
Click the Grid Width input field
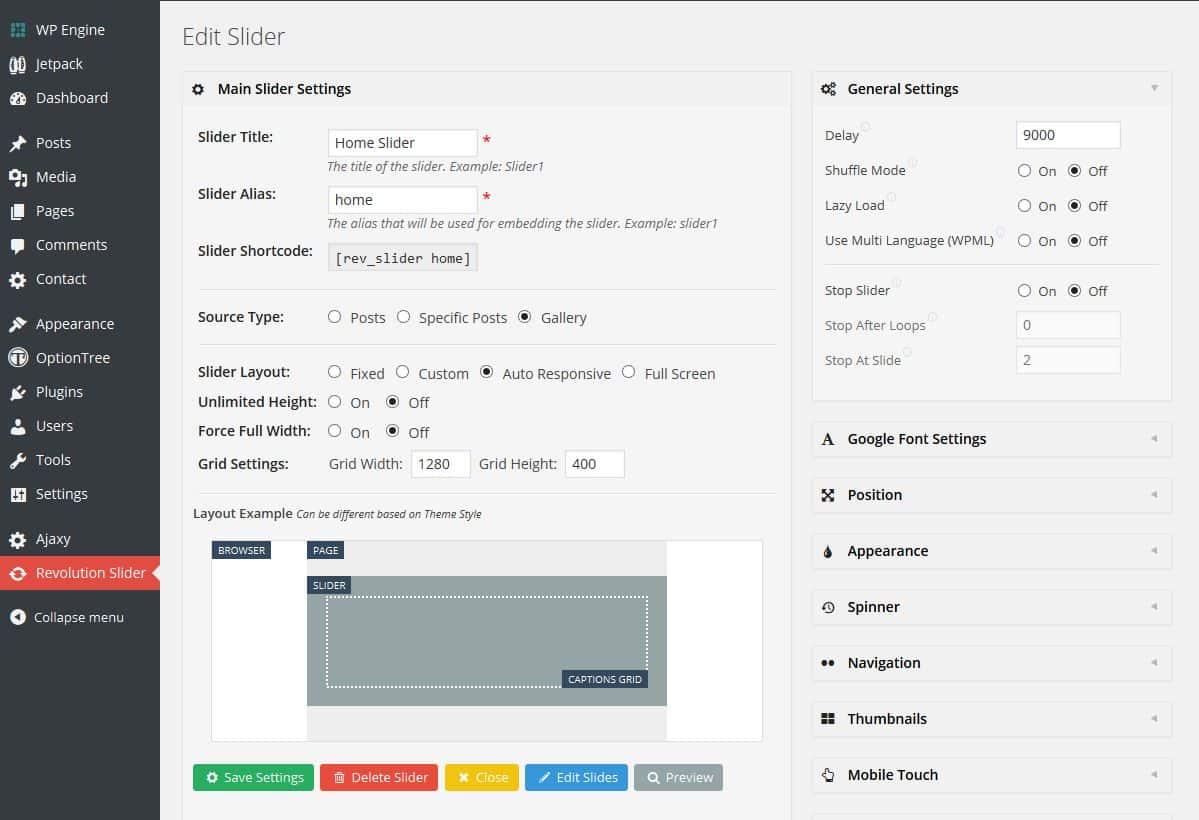(439, 464)
